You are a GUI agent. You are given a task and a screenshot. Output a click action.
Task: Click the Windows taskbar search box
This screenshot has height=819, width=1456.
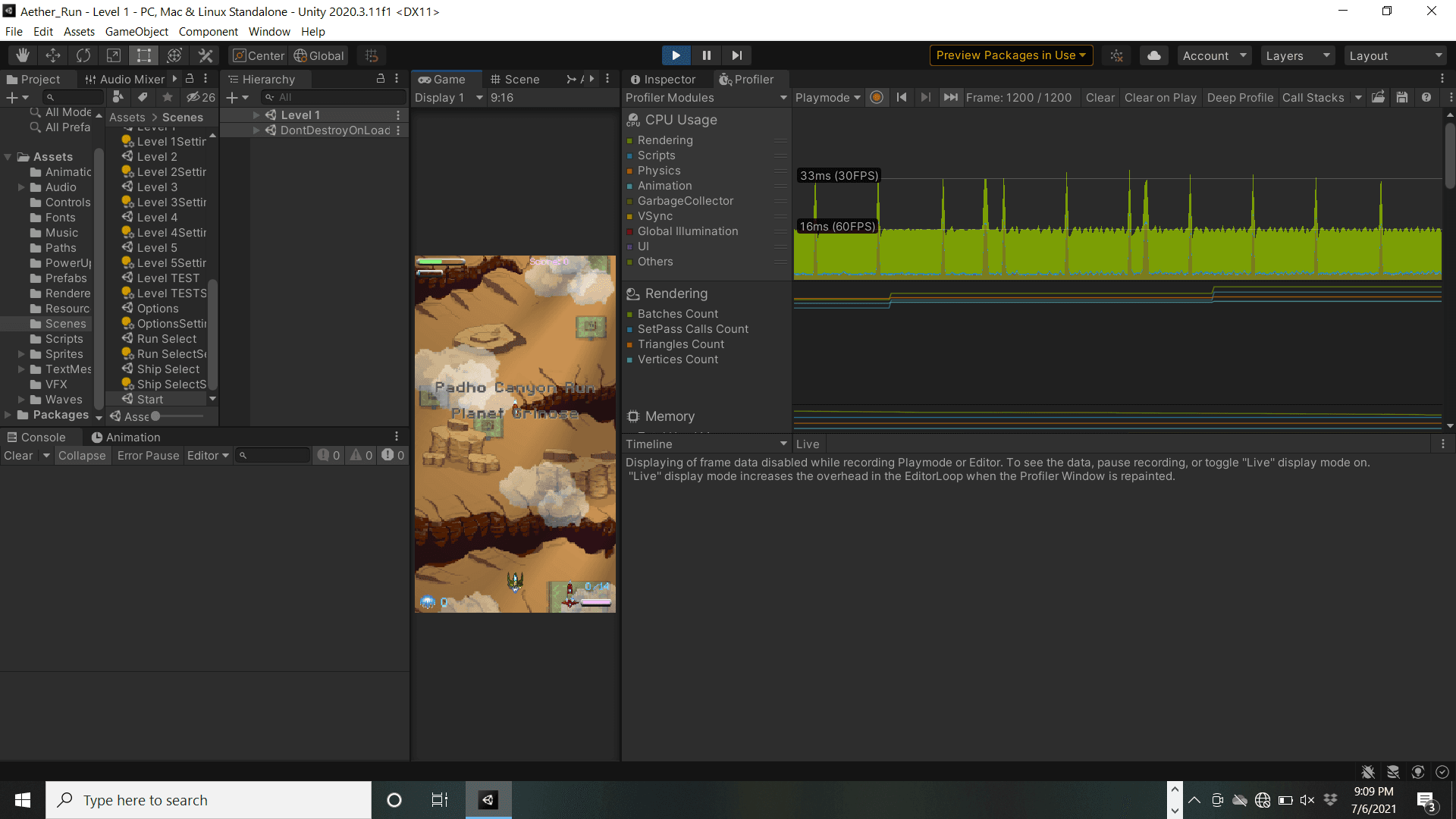[209, 800]
